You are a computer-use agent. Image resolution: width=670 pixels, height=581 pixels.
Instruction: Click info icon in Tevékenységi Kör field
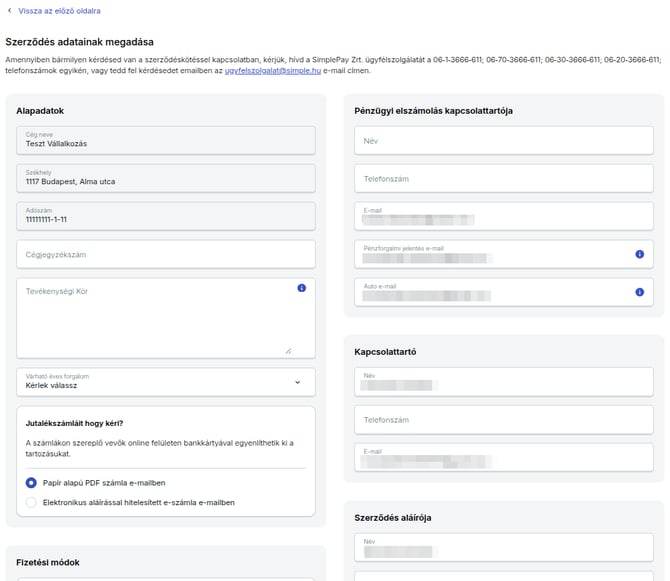coord(302,288)
